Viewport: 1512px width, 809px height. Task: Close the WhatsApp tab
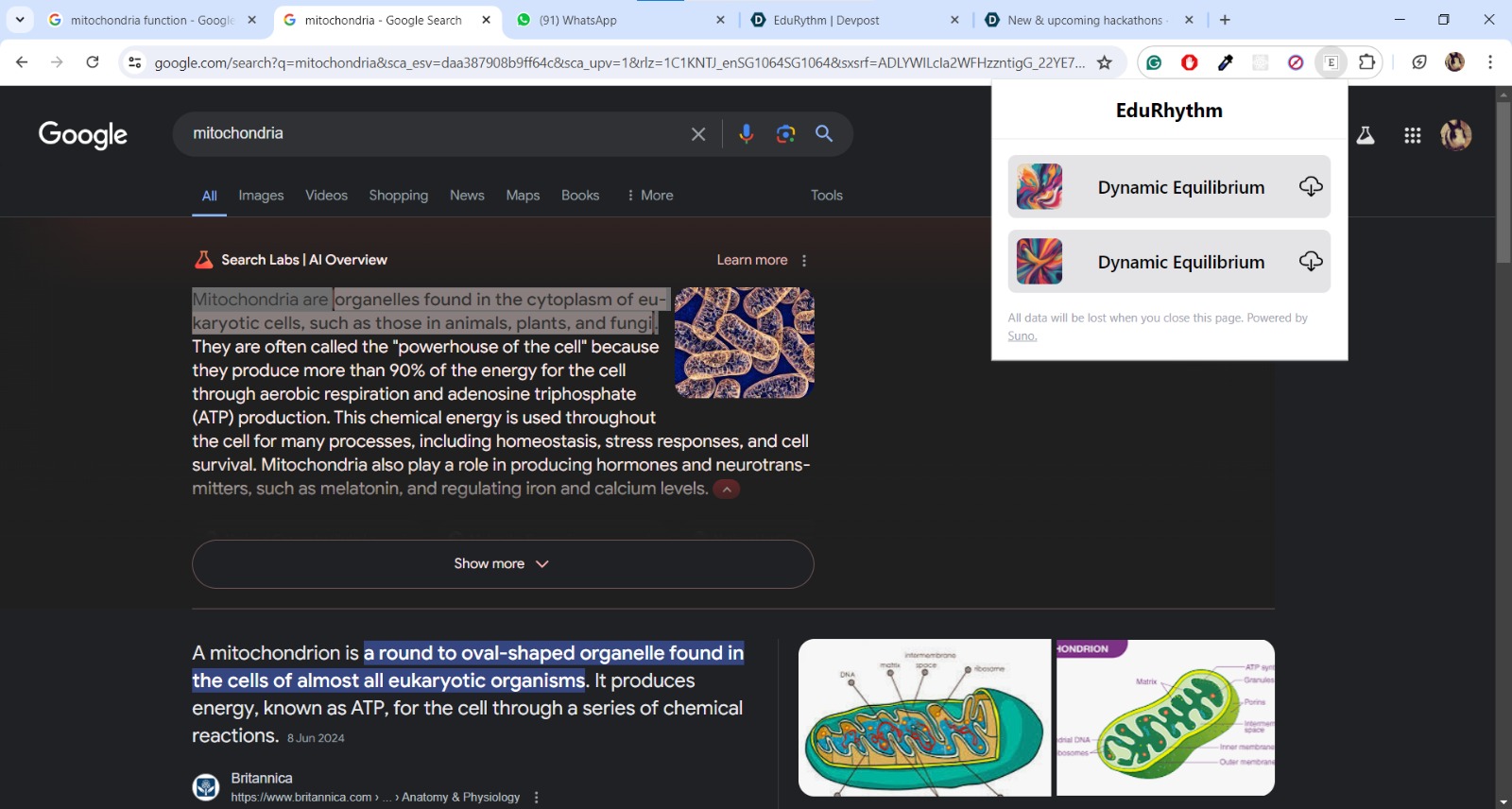720,20
